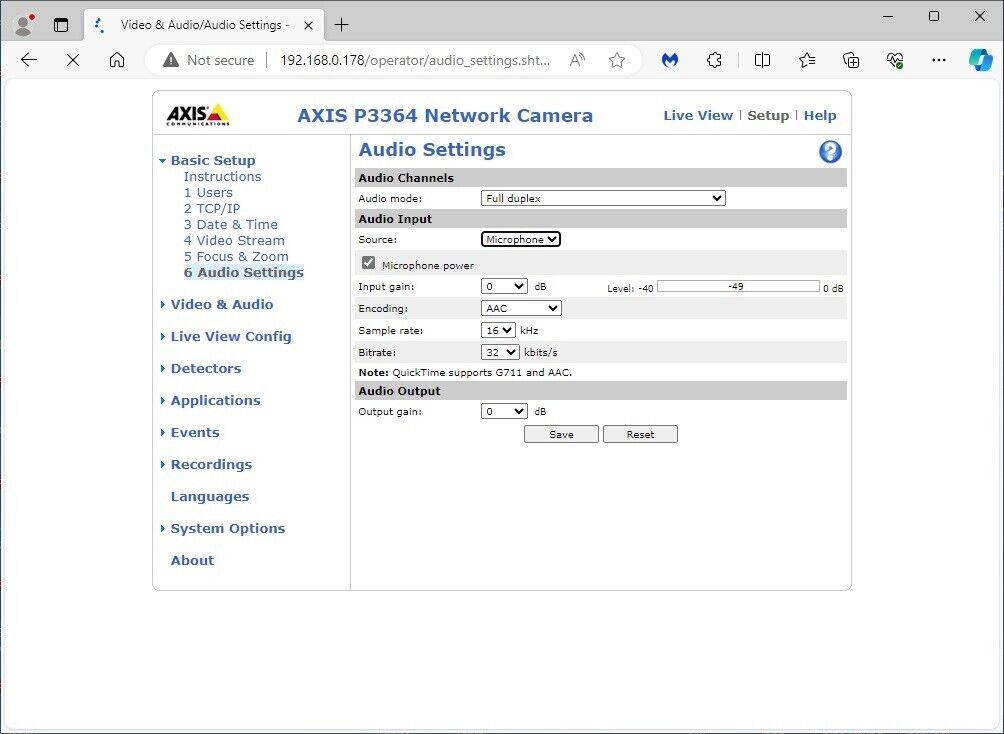Select the Video & Audio/Audio Settings tab
The image size is (1004, 734).
(204, 25)
